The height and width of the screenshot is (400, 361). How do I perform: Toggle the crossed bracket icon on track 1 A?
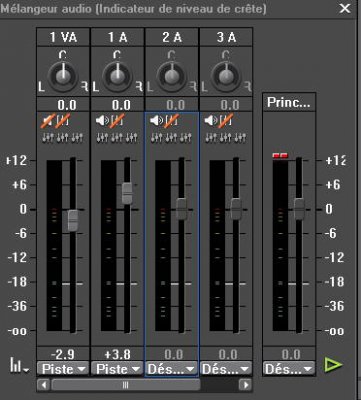[x=117, y=121]
